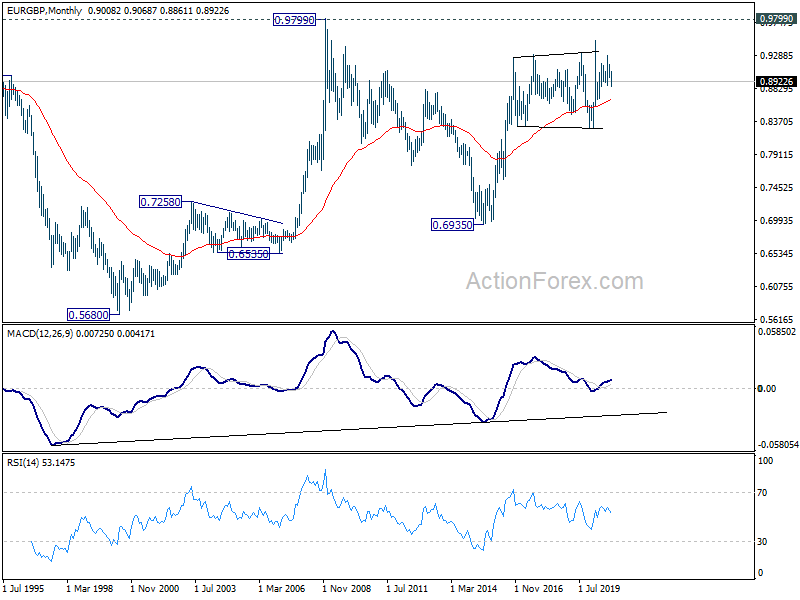Image resolution: width=800 pixels, height=600 pixels.
Task: Click the 0.97990 tag on price axis
Action: pyautogui.click(x=776, y=19)
